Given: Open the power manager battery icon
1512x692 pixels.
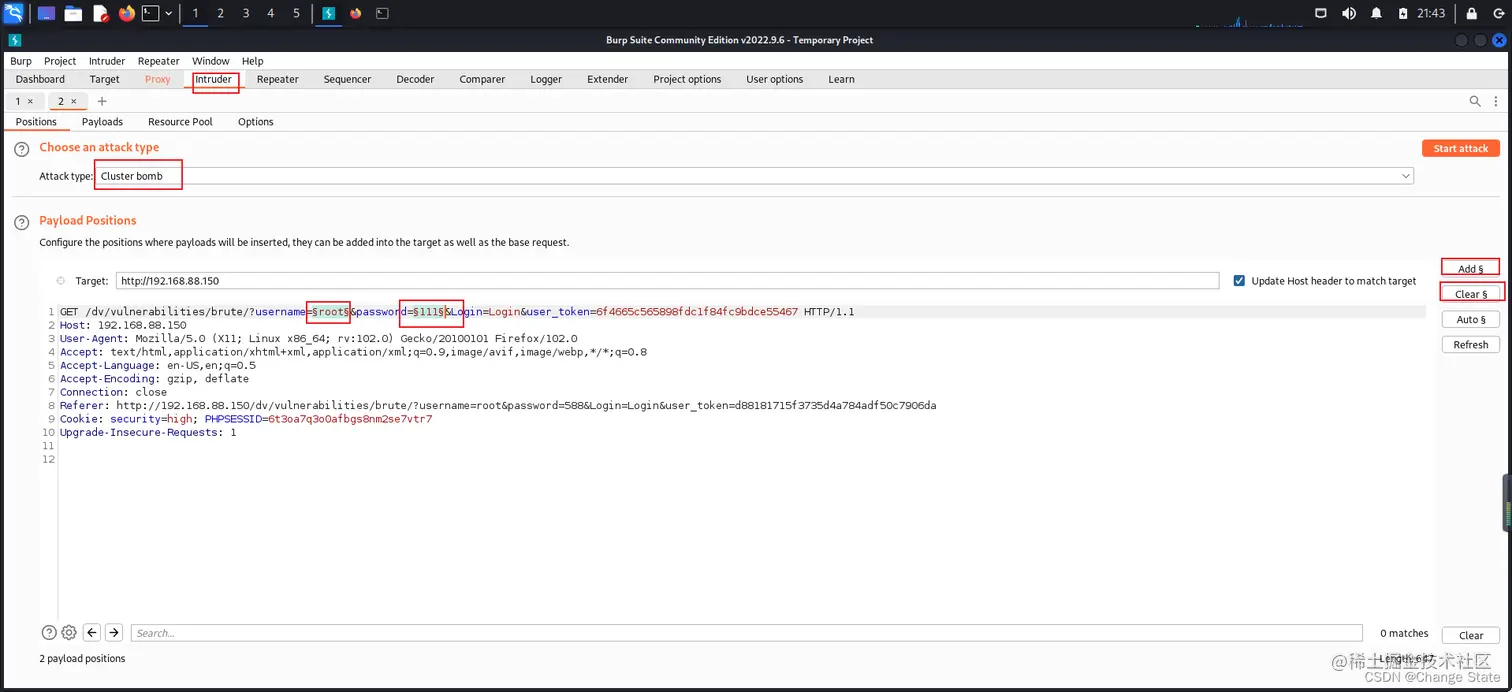Looking at the screenshot, I should [1404, 13].
